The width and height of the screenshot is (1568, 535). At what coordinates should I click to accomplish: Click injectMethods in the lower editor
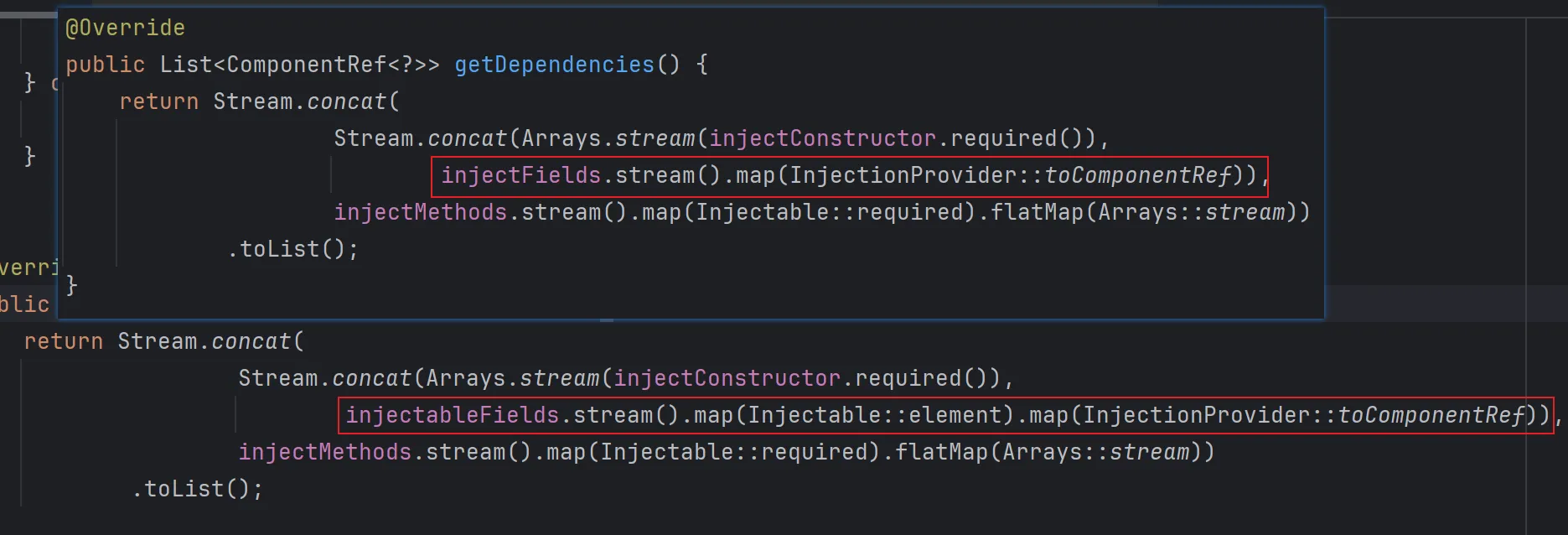[x=324, y=452]
